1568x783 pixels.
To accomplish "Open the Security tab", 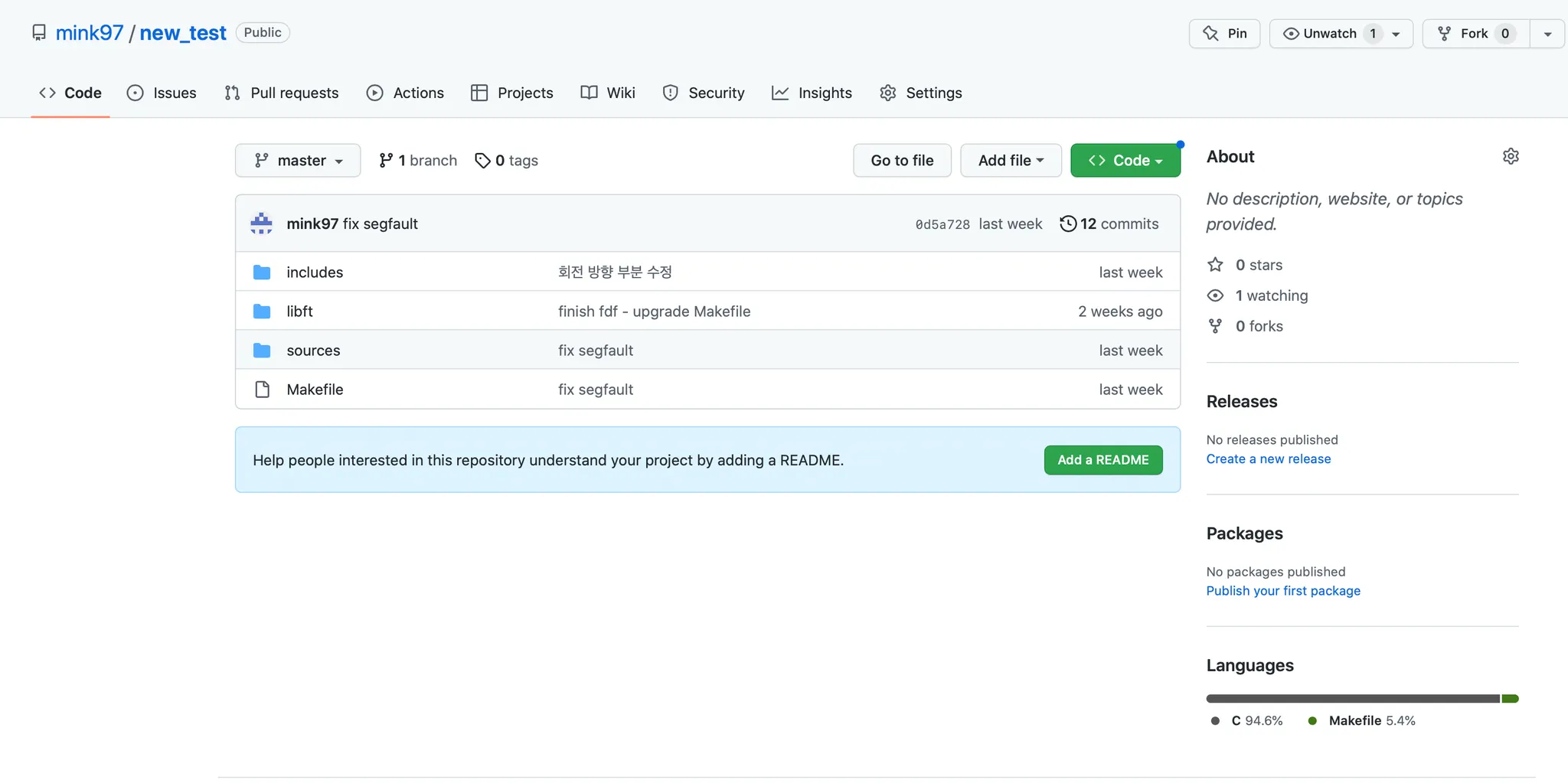I will [x=704, y=93].
